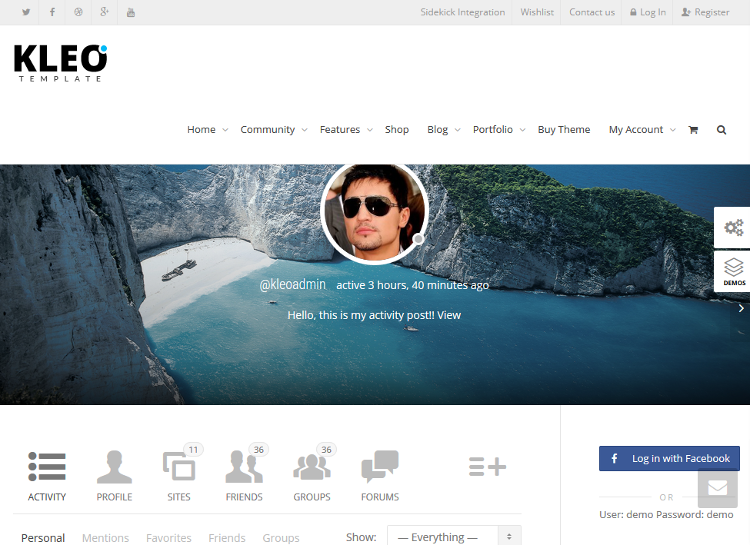Viewport: 750px width, 545px height.
Task: Expand the My Account menu chevron
Action: click(x=673, y=130)
